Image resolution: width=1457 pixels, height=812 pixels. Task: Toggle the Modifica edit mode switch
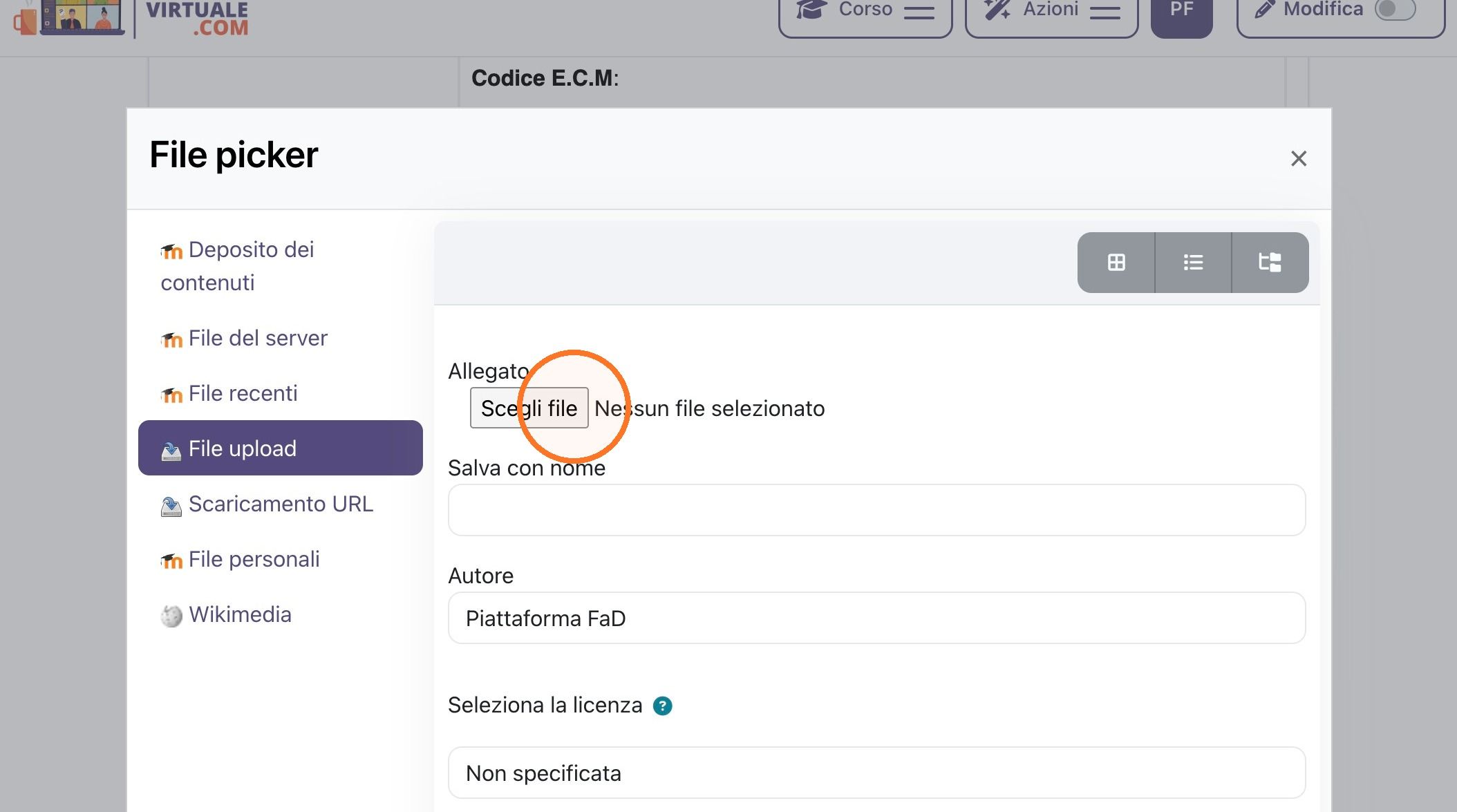coord(1395,10)
